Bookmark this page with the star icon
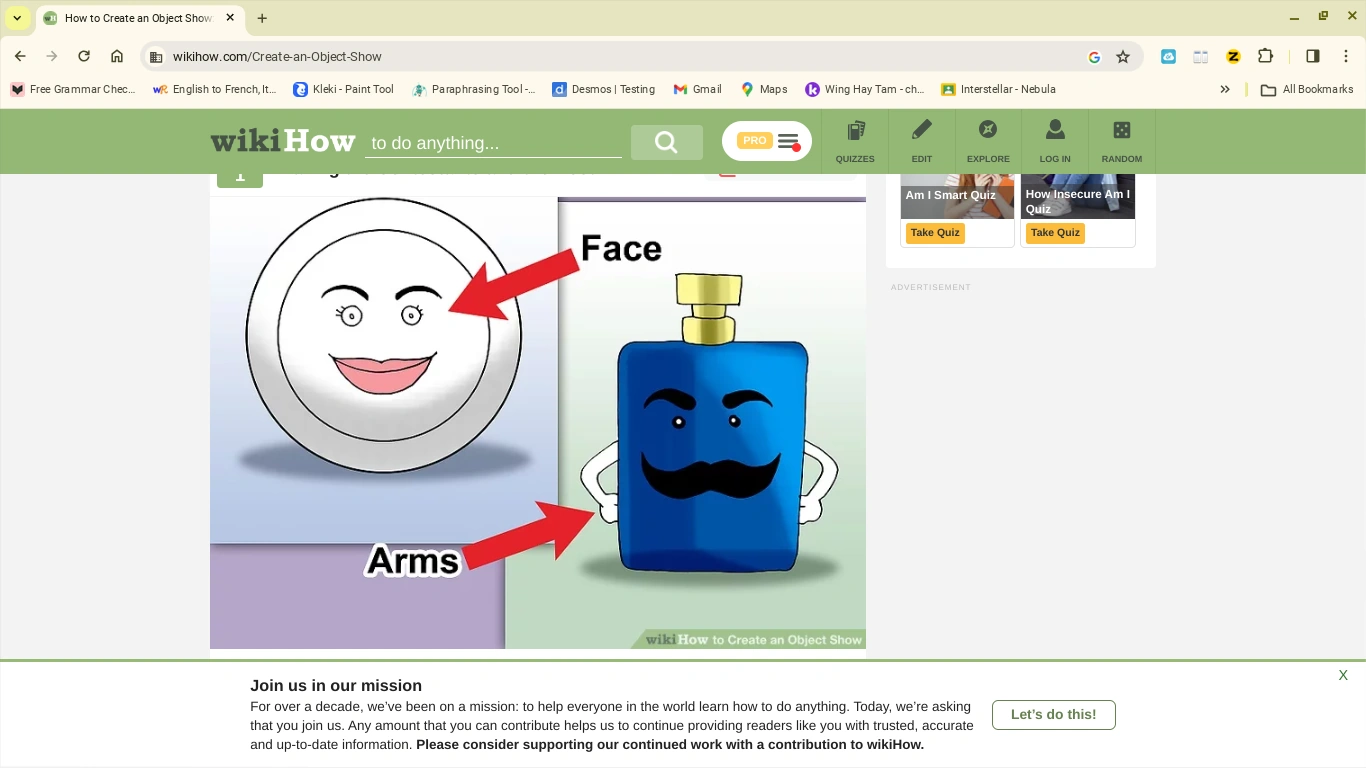This screenshot has height=768, width=1366. click(1123, 57)
